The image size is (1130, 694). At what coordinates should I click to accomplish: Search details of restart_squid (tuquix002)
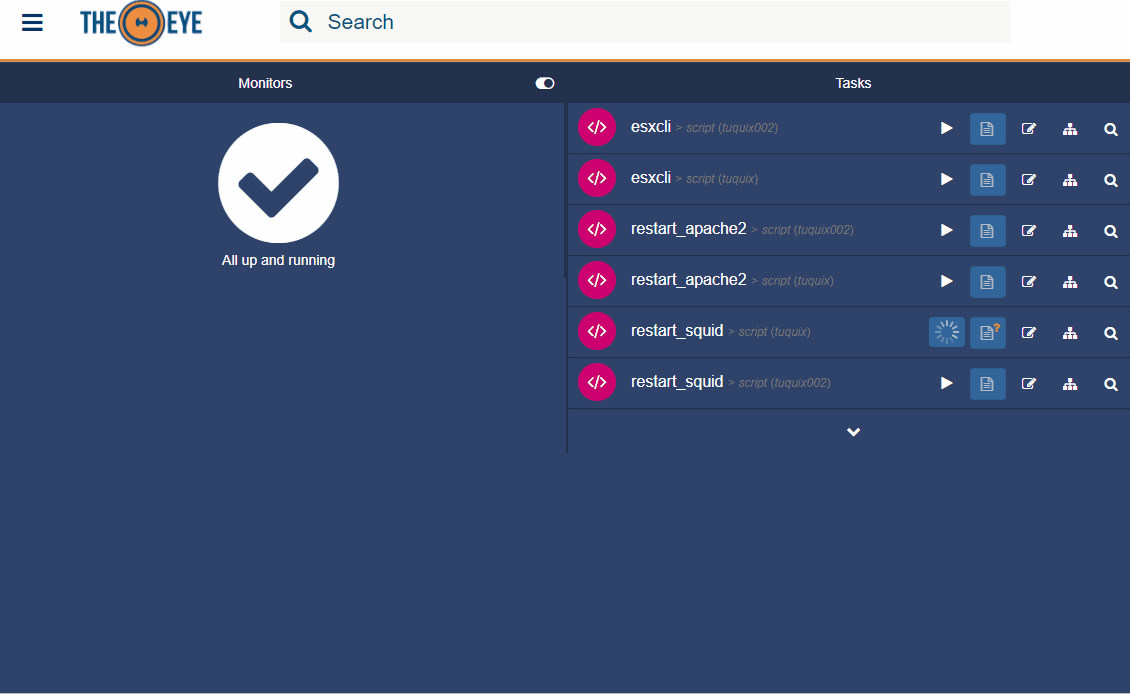click(1111, 383)
